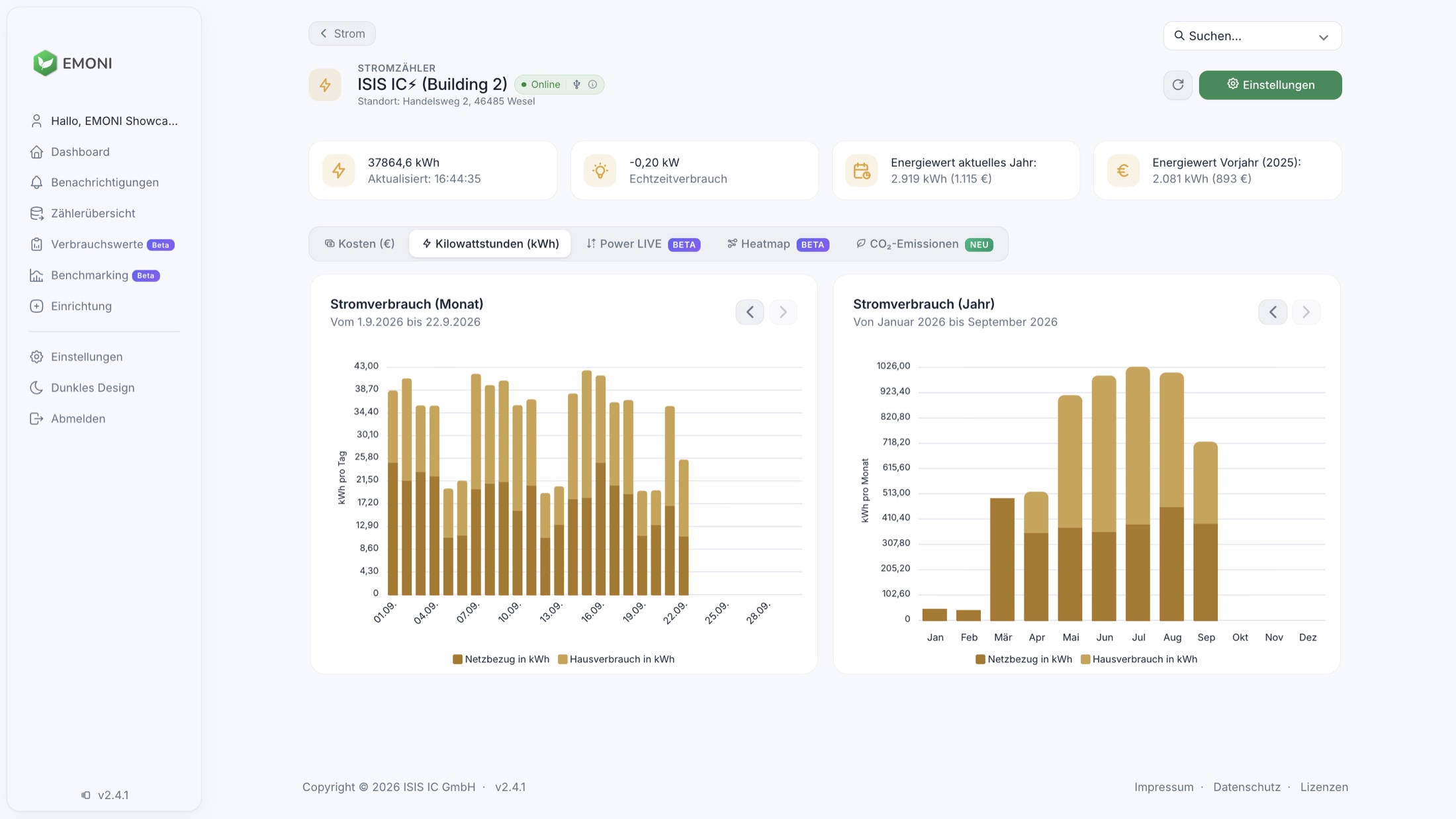1456x819 pixels.
Task: Go to next month in Stromverbrauch (Monat)
Action: pos(783,312)
